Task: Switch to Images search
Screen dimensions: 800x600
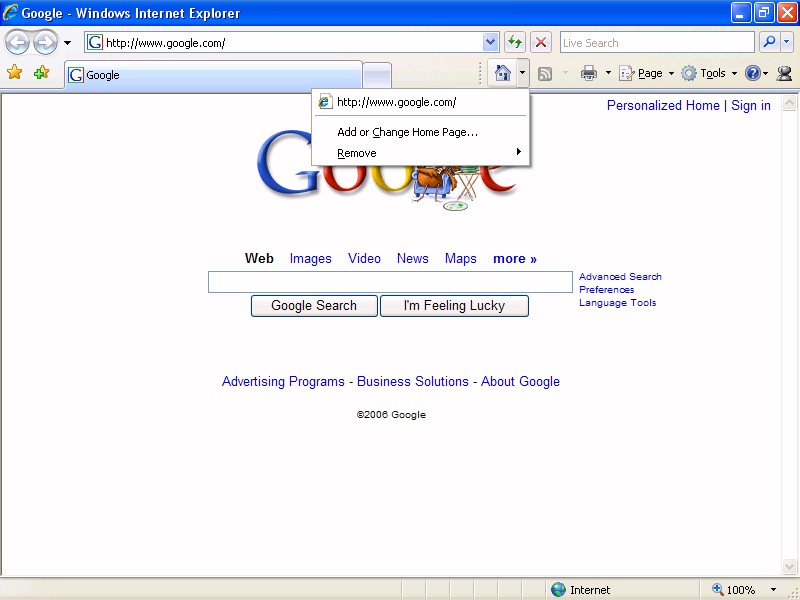Action: coord(310,259)
